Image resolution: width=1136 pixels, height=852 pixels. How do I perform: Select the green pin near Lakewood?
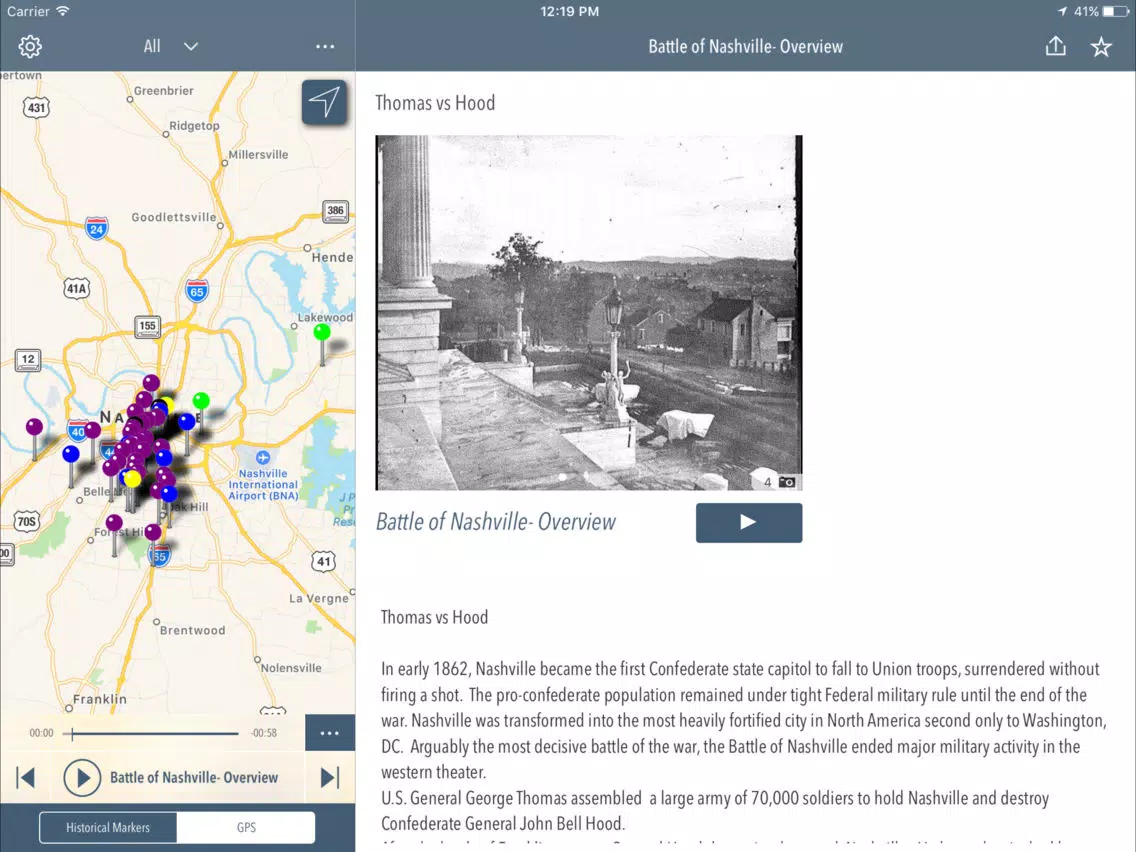[x=322, y=333]
